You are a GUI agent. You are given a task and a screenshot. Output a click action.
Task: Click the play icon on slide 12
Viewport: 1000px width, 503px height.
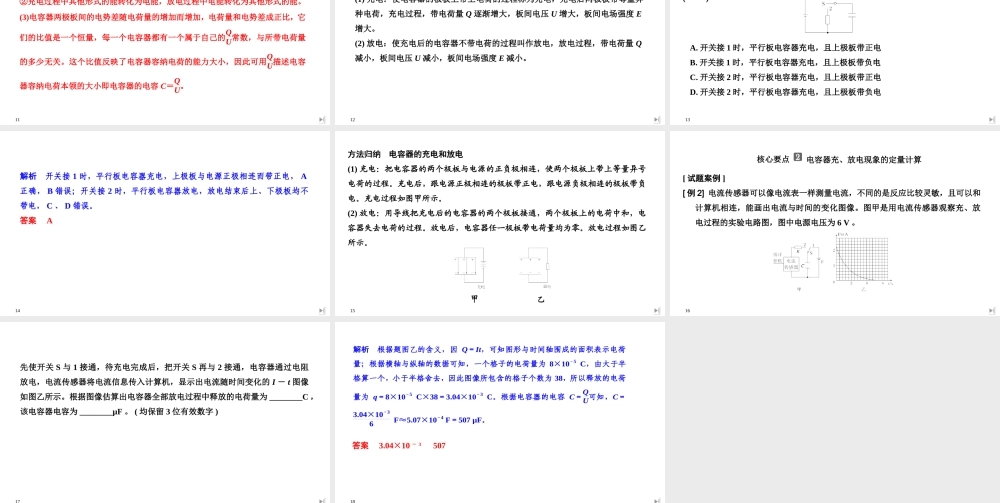(657, 119)
